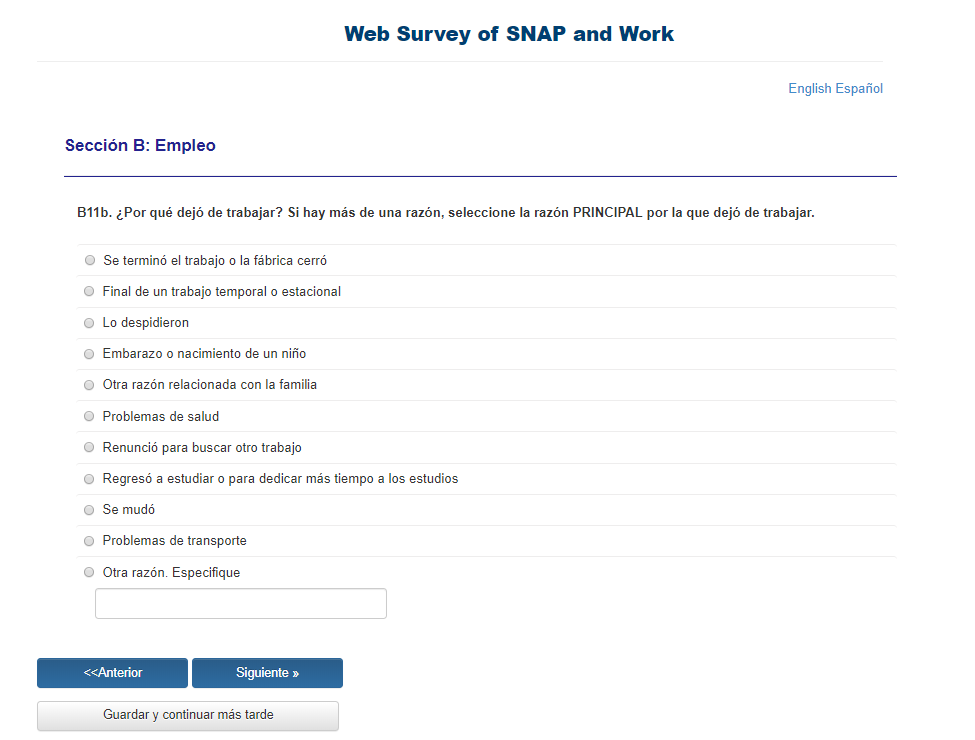Switch language to English link
The width and height of the screenshot is (975, 740).
tap(810, 88)
